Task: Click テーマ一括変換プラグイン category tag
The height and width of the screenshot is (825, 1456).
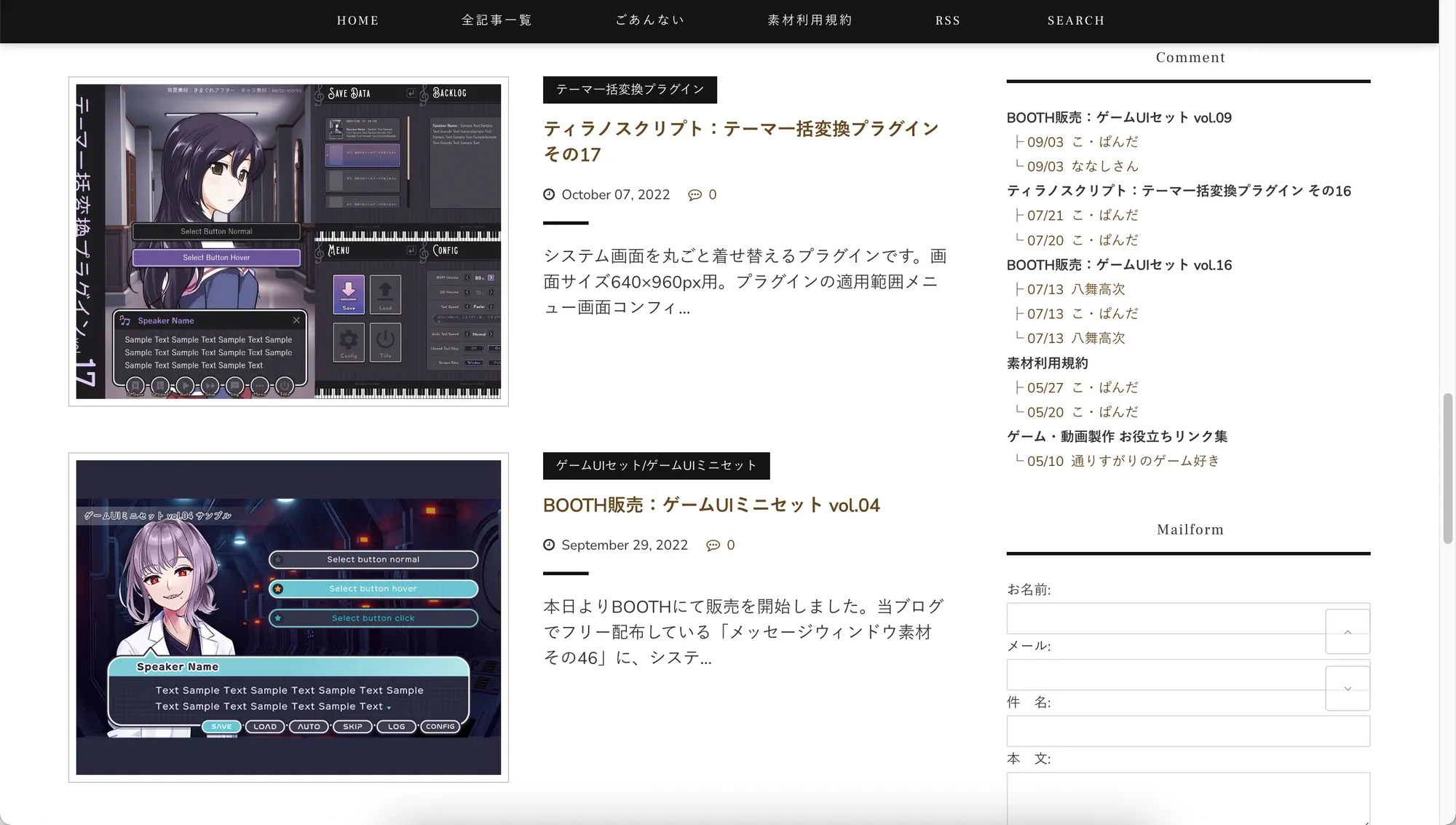Action: pos(630,90)
